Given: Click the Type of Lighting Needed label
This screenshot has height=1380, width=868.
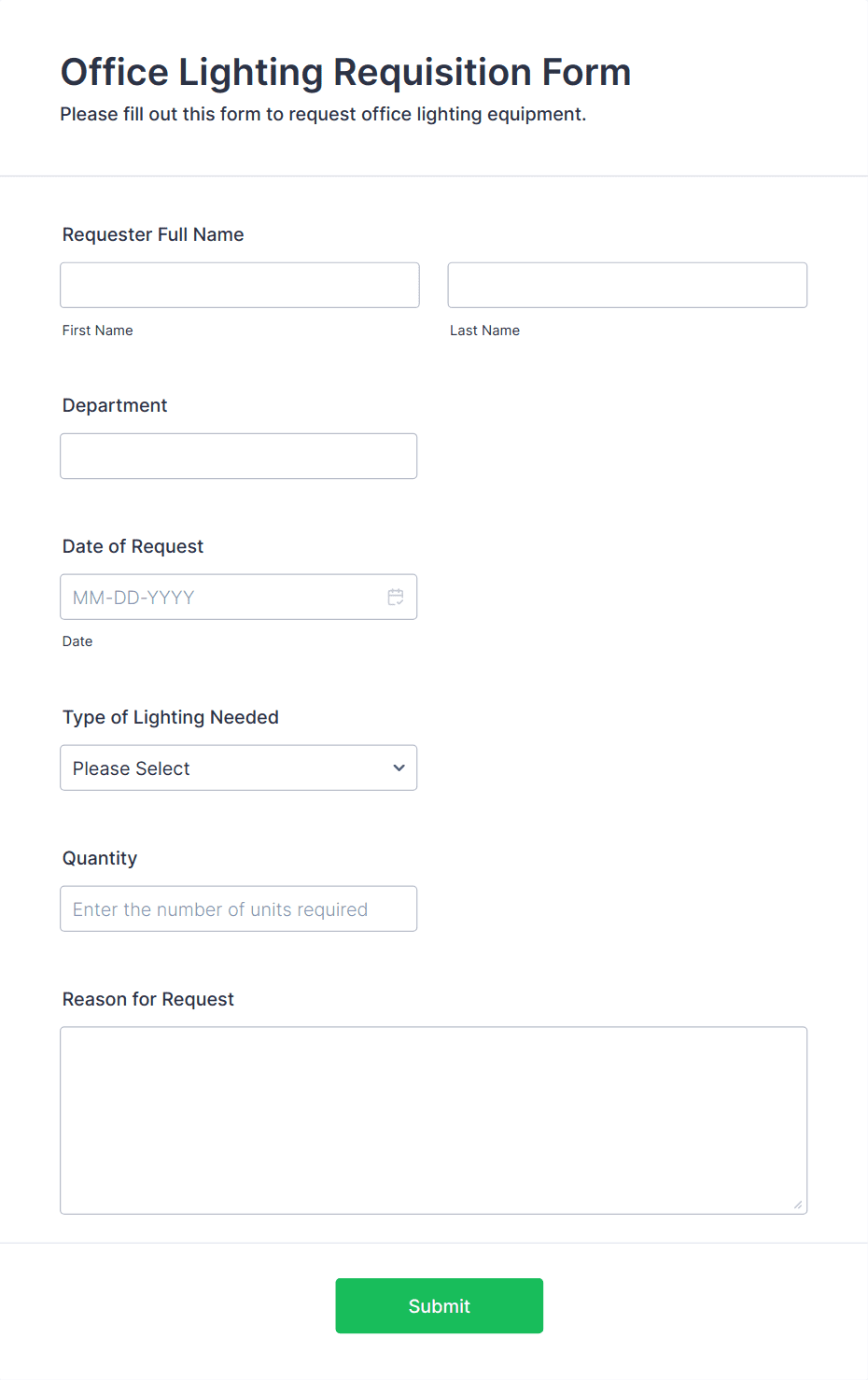Looking at the screenshot, I should 171,717.
